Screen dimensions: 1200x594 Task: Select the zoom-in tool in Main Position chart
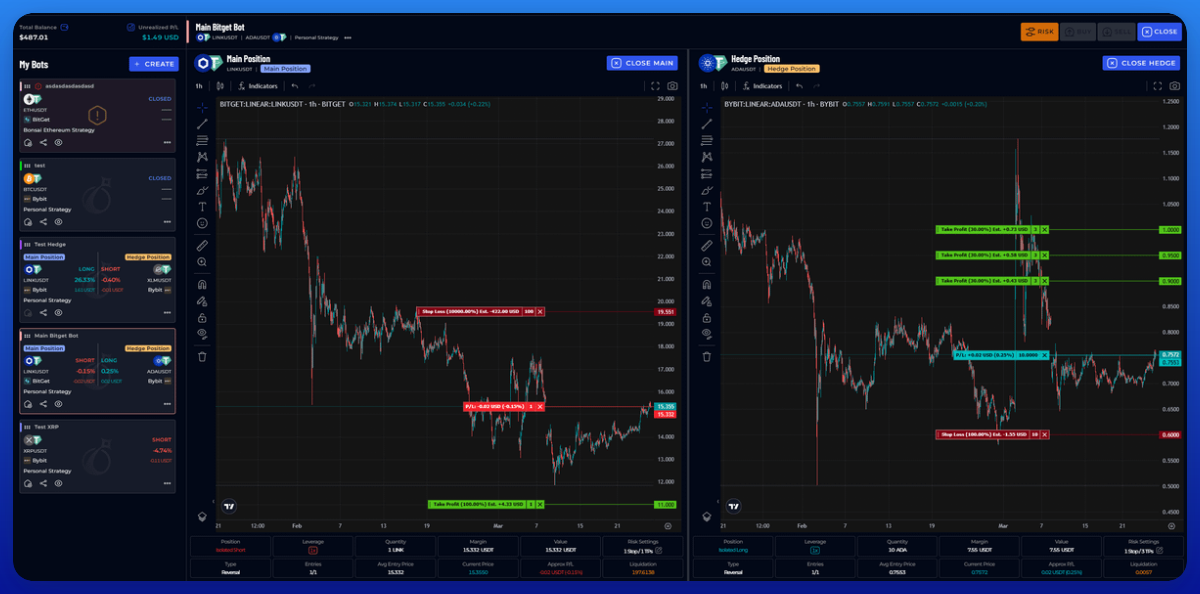(202, 262)
